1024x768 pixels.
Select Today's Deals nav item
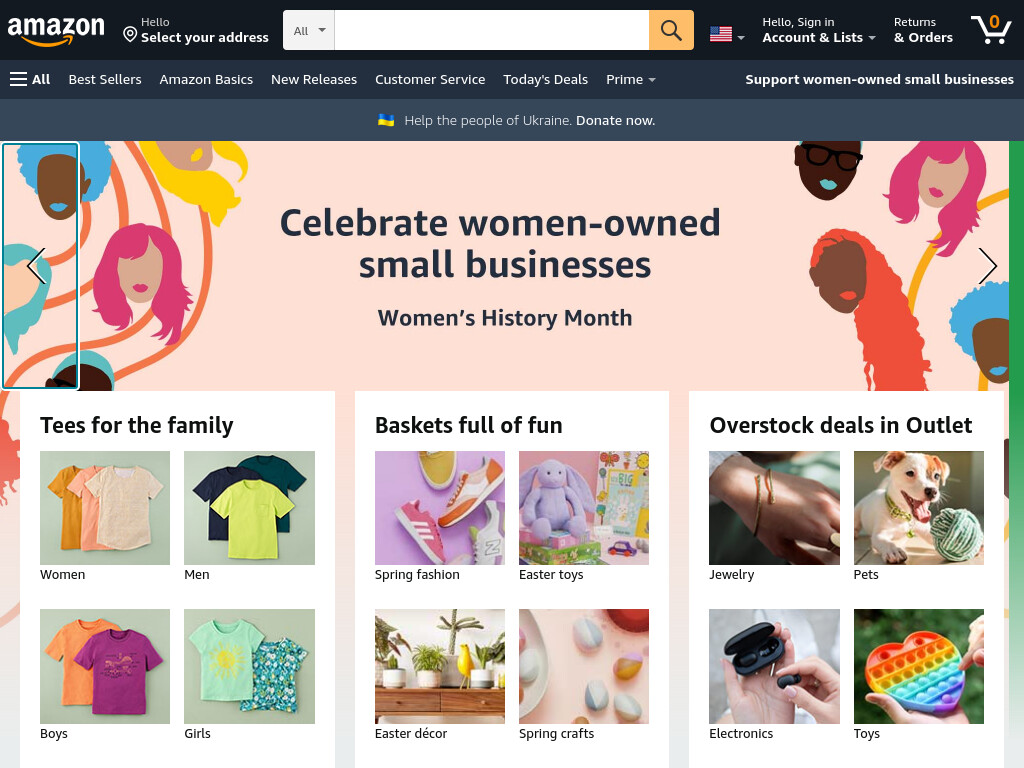tap(545, 80)
